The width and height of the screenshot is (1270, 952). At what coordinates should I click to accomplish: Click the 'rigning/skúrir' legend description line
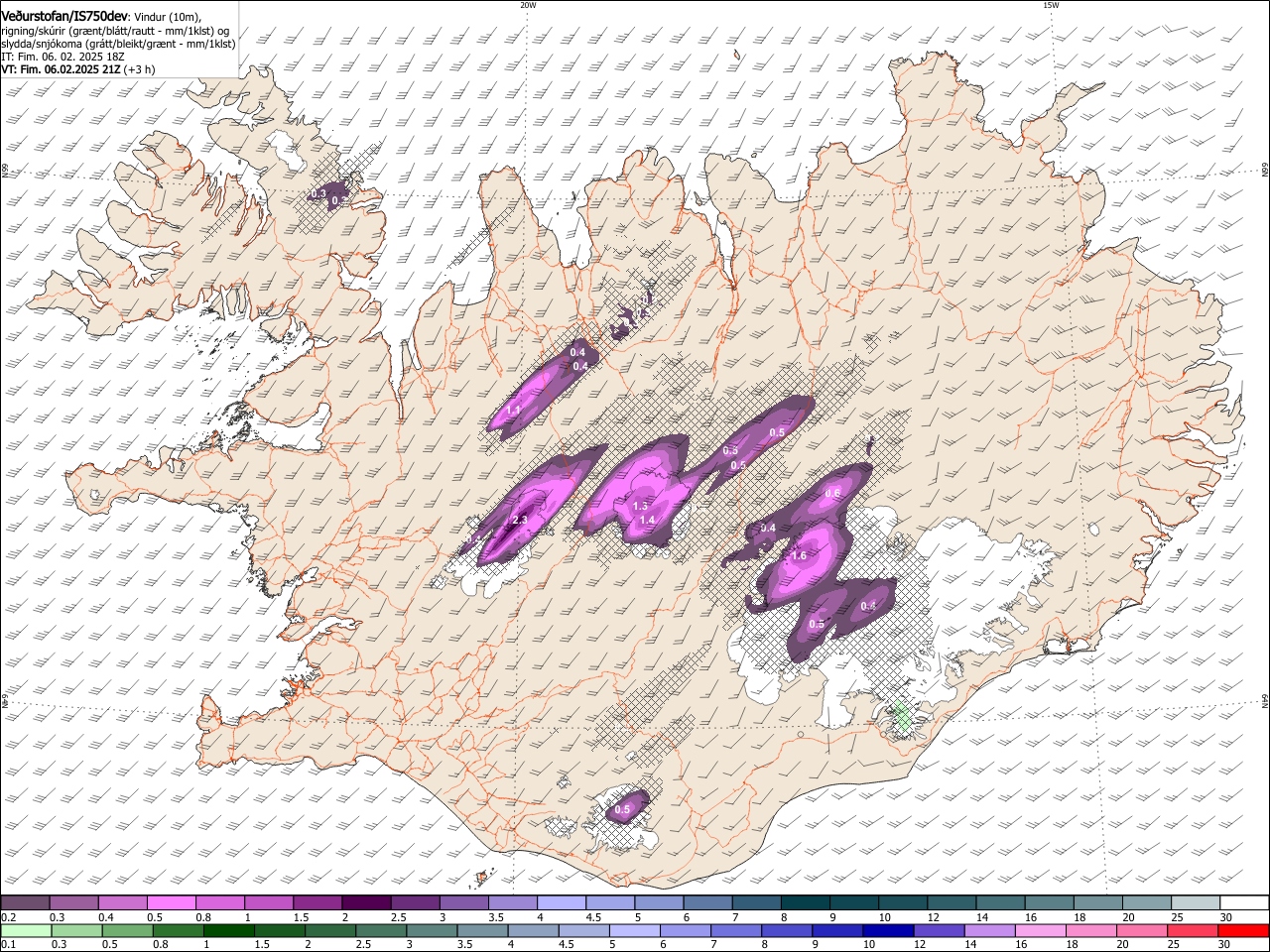coord(115,31)
